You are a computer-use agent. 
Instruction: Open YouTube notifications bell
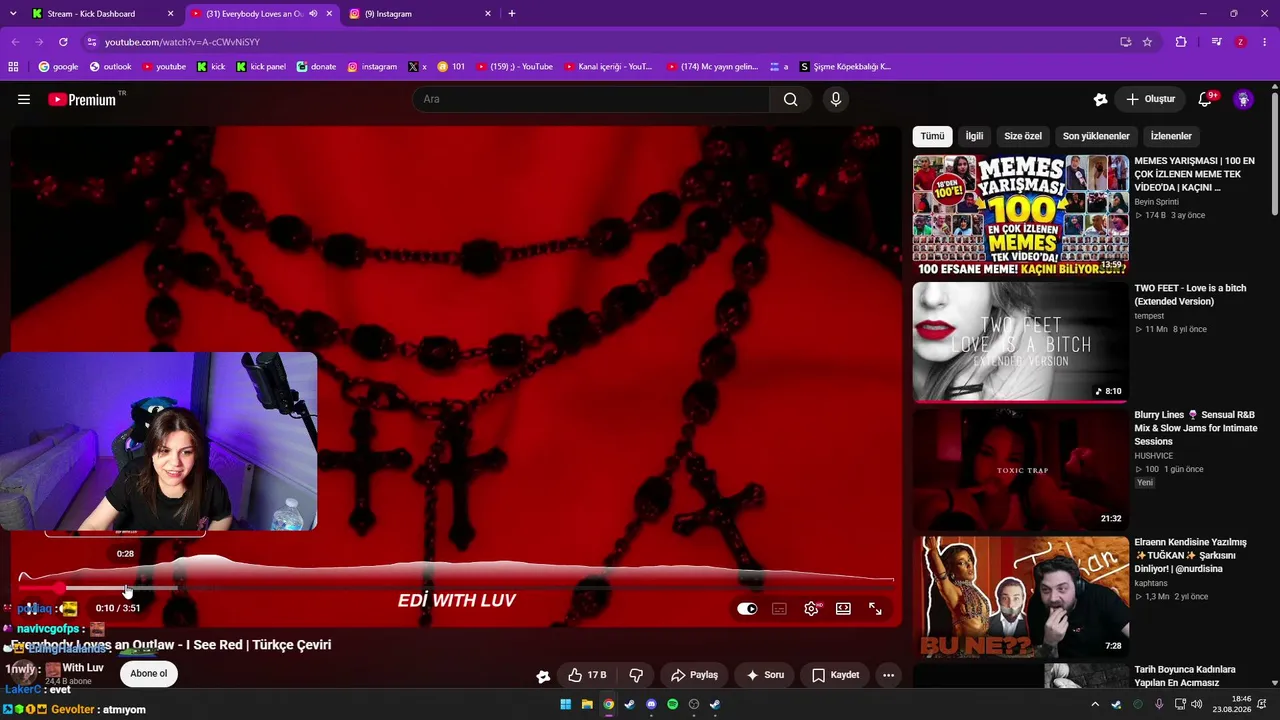point(1205,99)
